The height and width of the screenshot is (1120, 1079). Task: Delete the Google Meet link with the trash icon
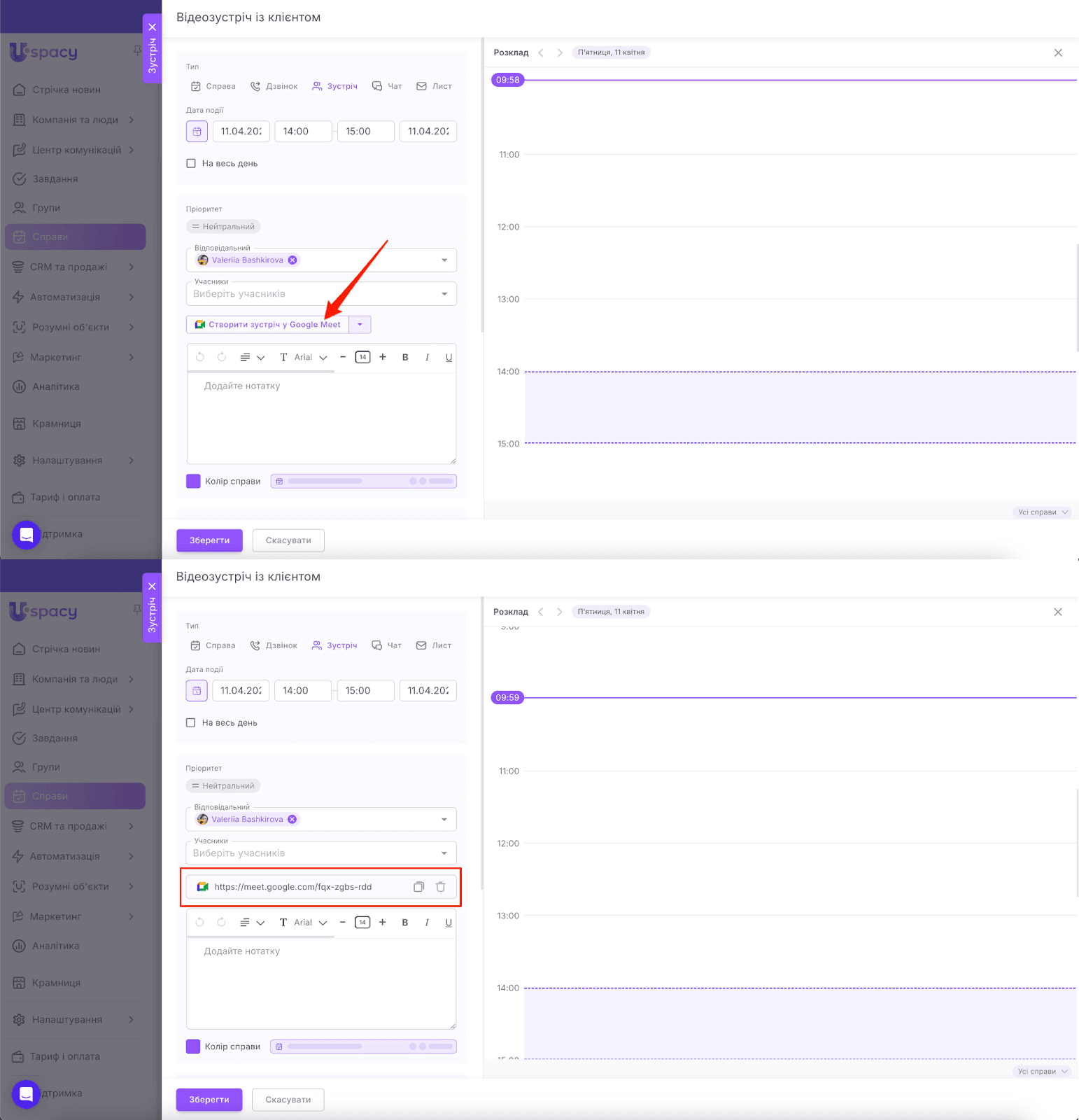point(441,887)
